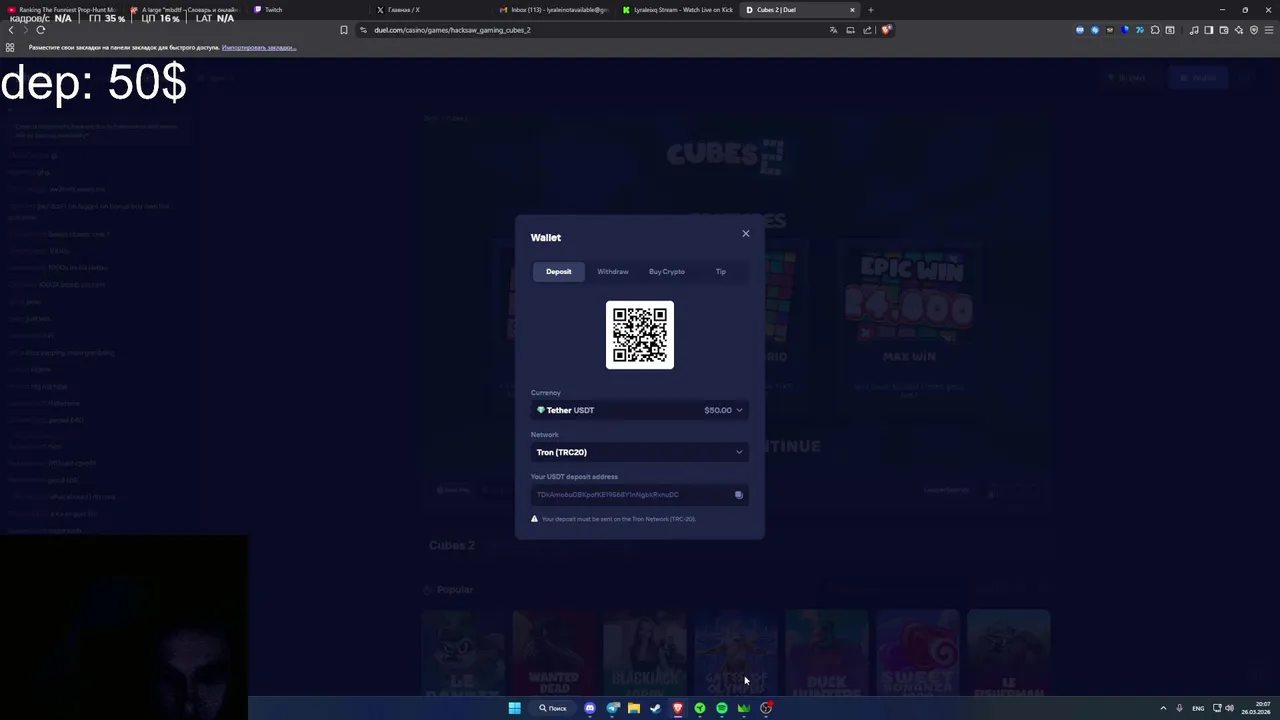
Task: Open the Windows Start menu
Action: (x=514, y=708)
